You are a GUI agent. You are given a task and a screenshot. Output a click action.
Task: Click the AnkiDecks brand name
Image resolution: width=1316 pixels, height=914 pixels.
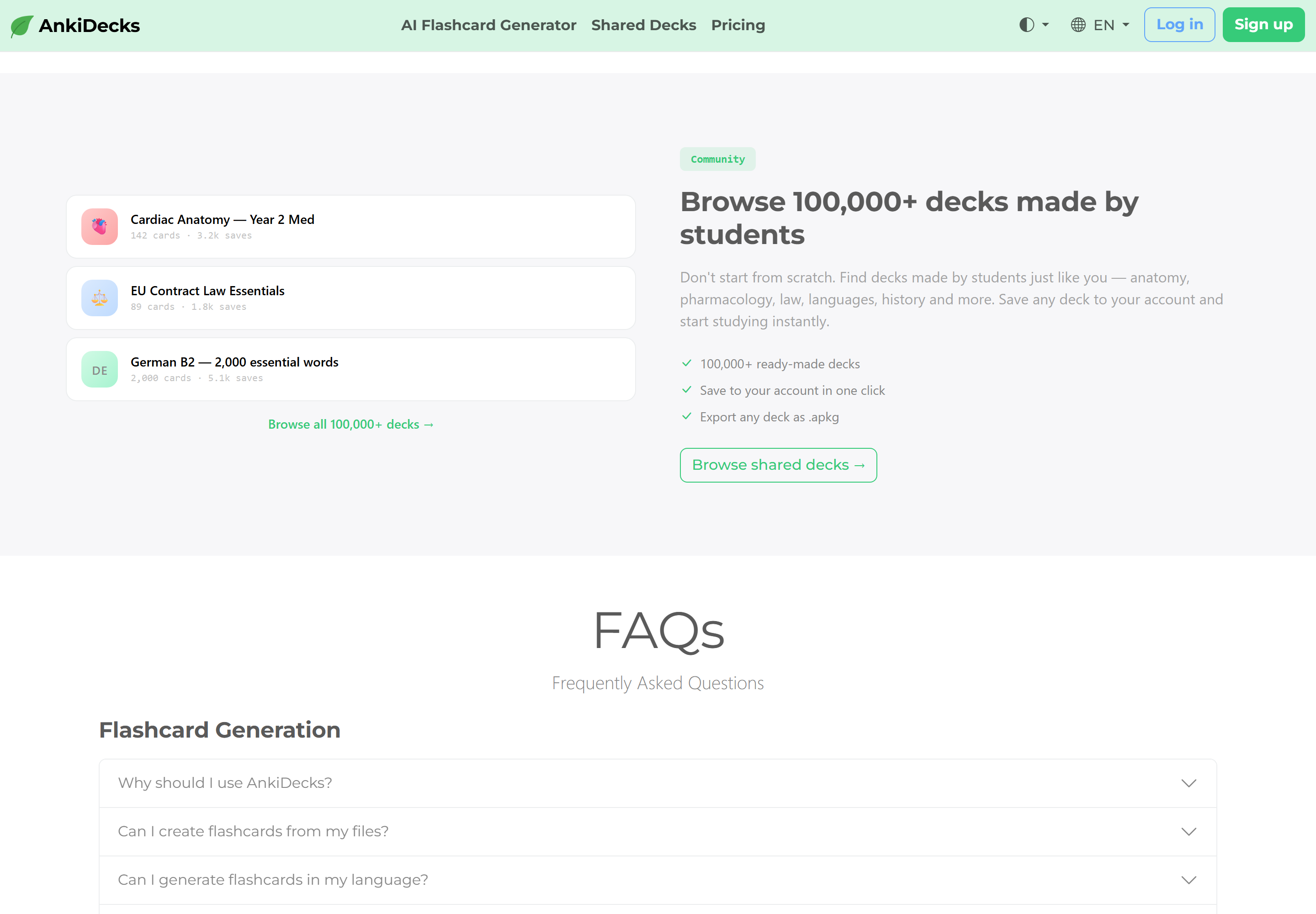tap(90, 26)
